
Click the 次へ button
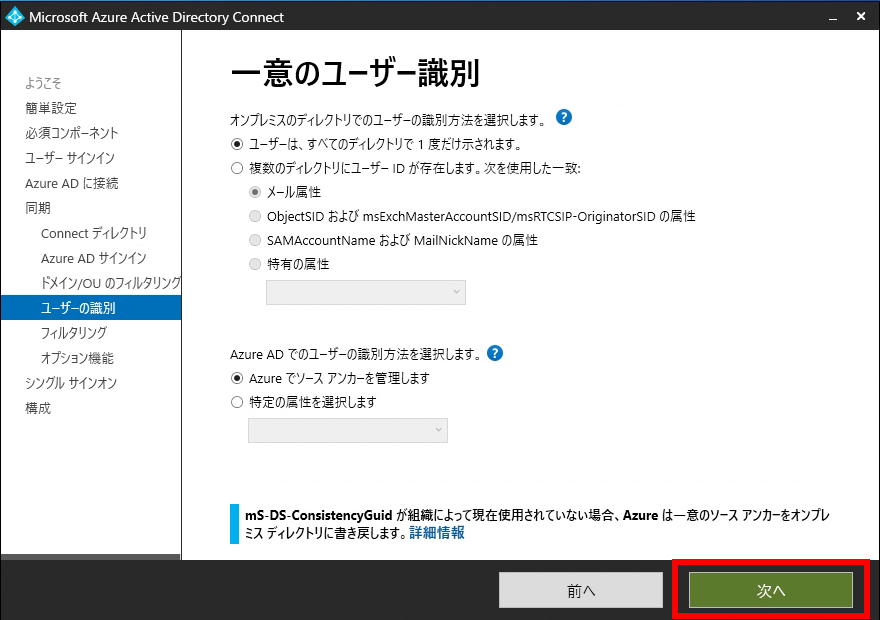point(771,590)
